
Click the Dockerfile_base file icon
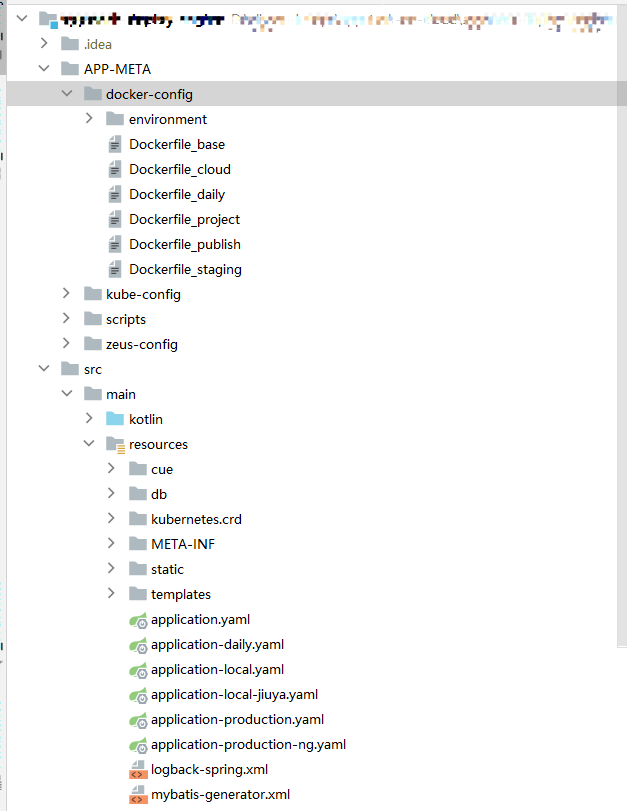[115, 144]
